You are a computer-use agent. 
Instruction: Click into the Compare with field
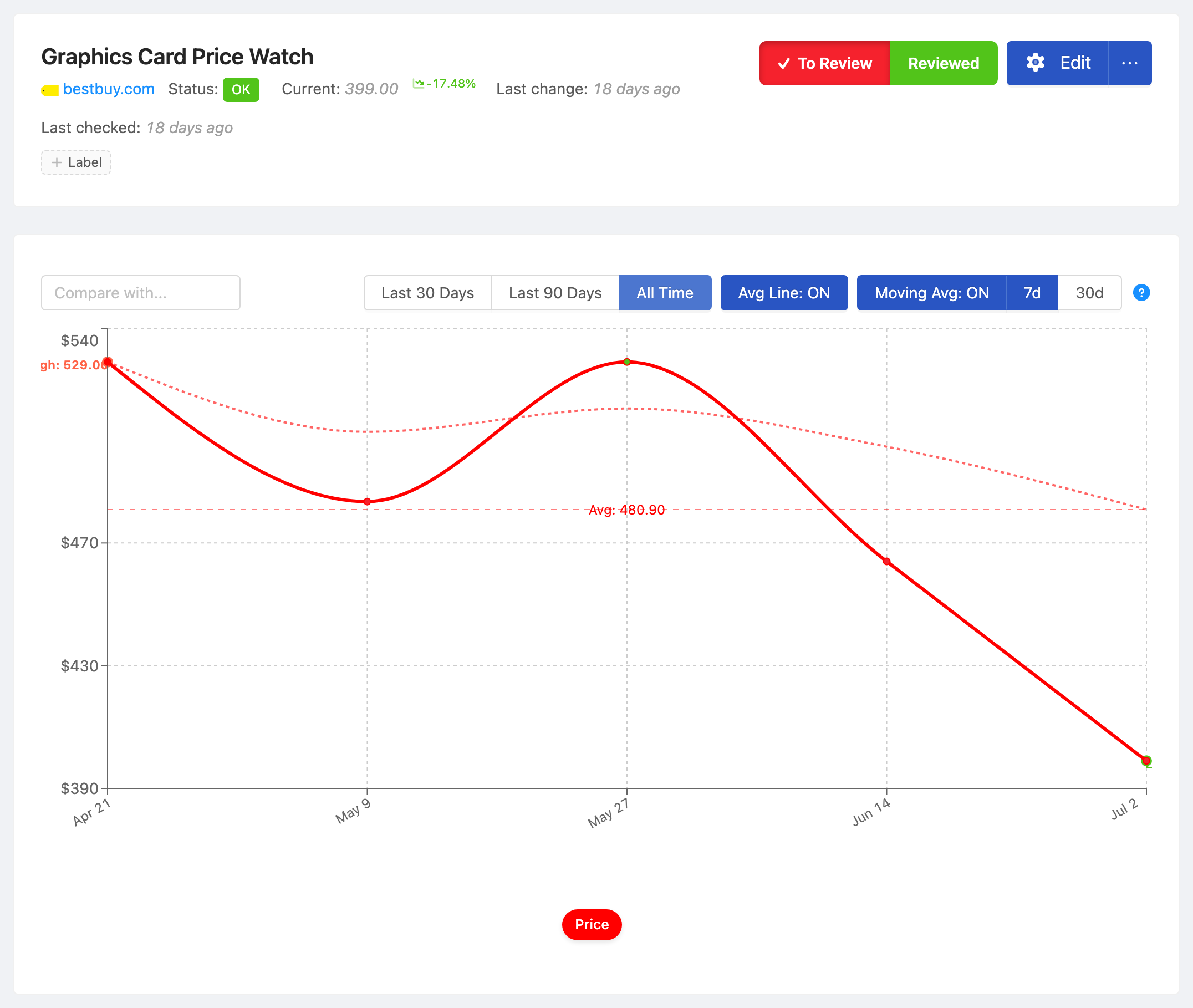(x=141, y=293)
